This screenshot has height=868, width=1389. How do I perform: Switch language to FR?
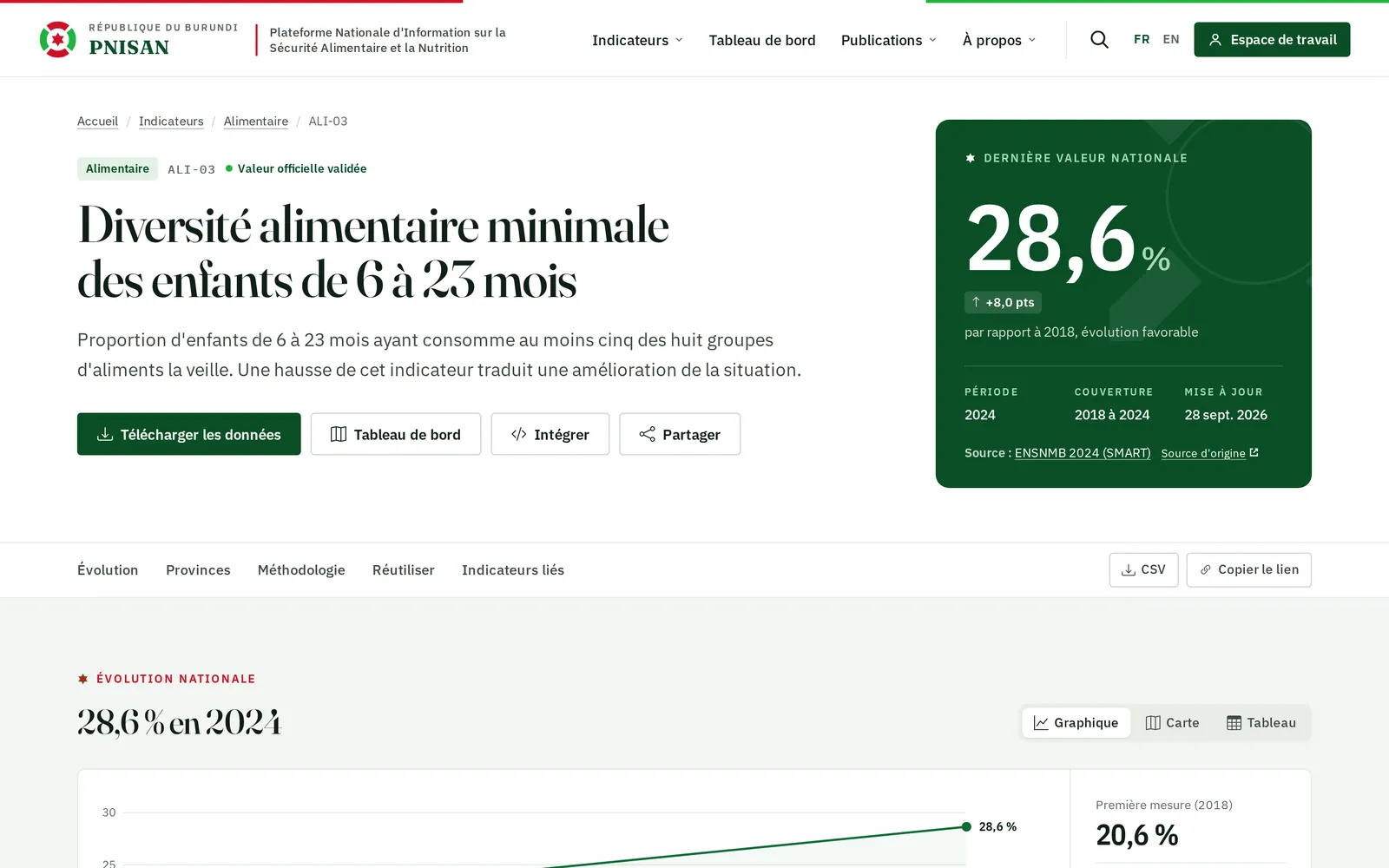pyautogui.click(x=1142, y=40)
